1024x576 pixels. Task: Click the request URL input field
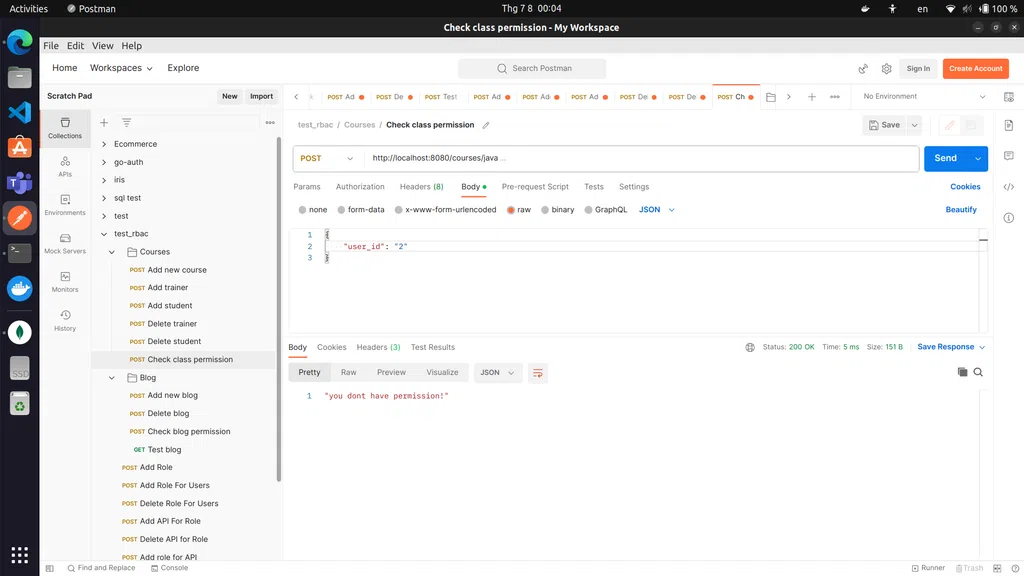(x=640, y=158)
